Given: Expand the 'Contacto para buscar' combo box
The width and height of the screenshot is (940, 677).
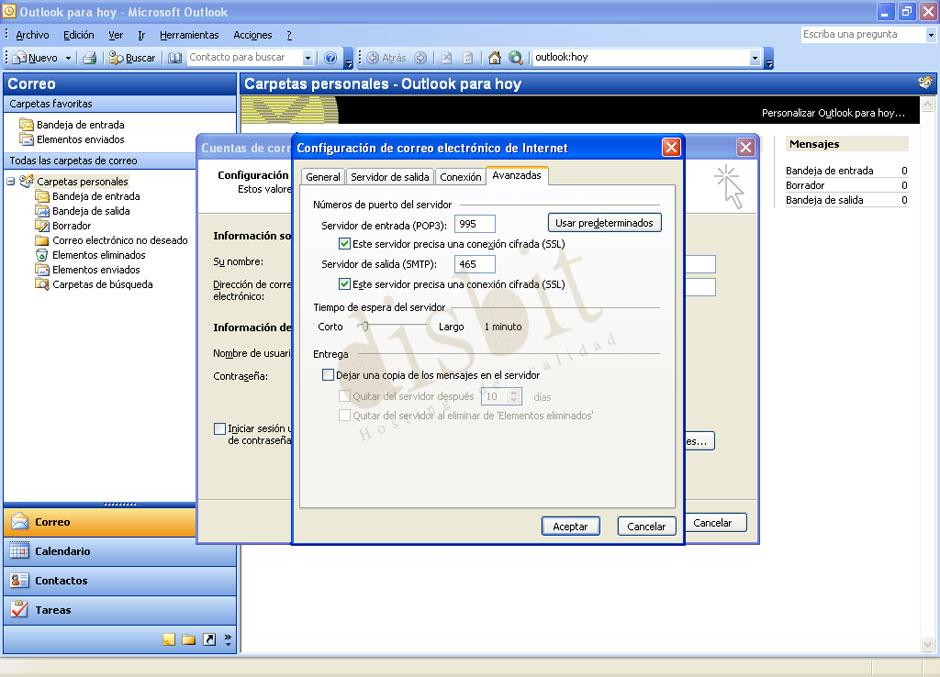Looking at the screenshot, I should click(x=310, y=57).
